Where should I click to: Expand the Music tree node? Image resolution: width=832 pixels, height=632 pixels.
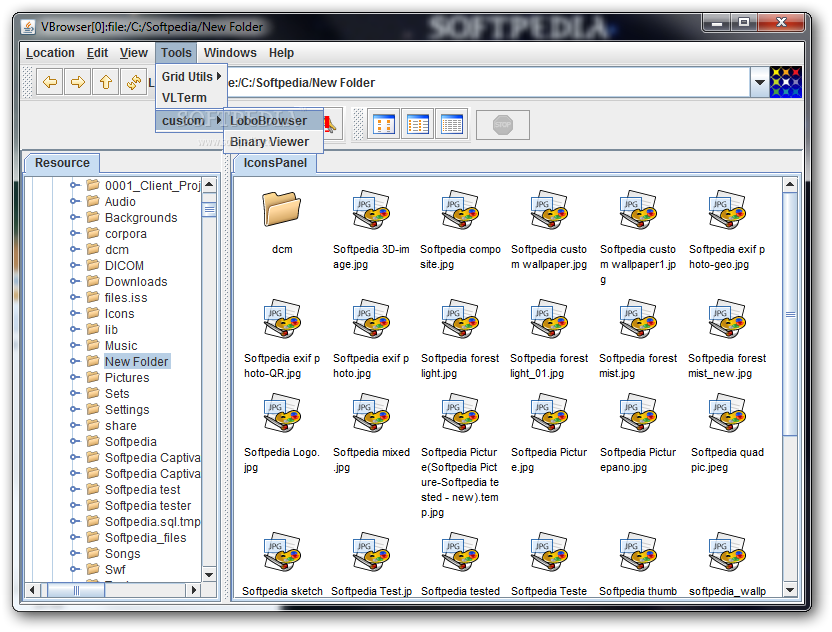75,345
